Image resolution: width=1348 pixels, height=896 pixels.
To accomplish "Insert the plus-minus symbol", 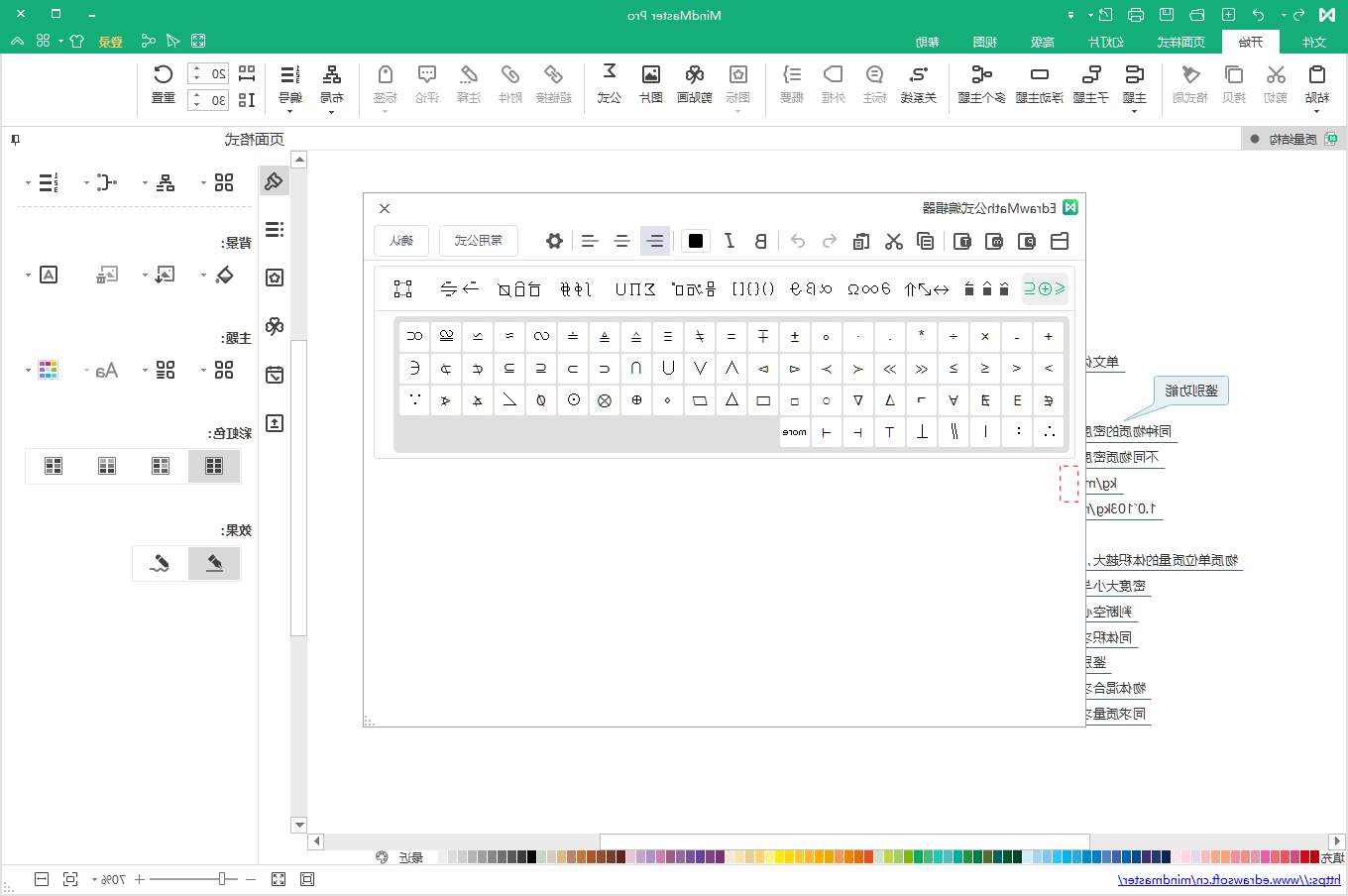I will [795, 337].
